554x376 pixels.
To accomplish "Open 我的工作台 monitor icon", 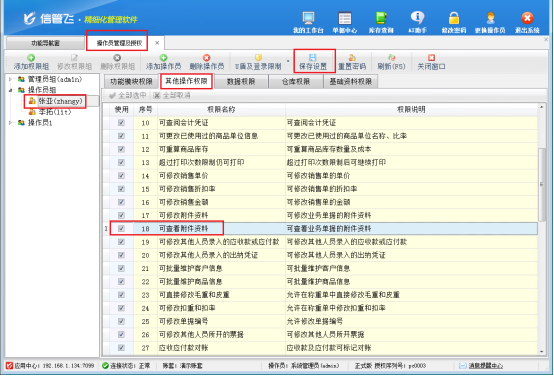I will tap(308, 18).
